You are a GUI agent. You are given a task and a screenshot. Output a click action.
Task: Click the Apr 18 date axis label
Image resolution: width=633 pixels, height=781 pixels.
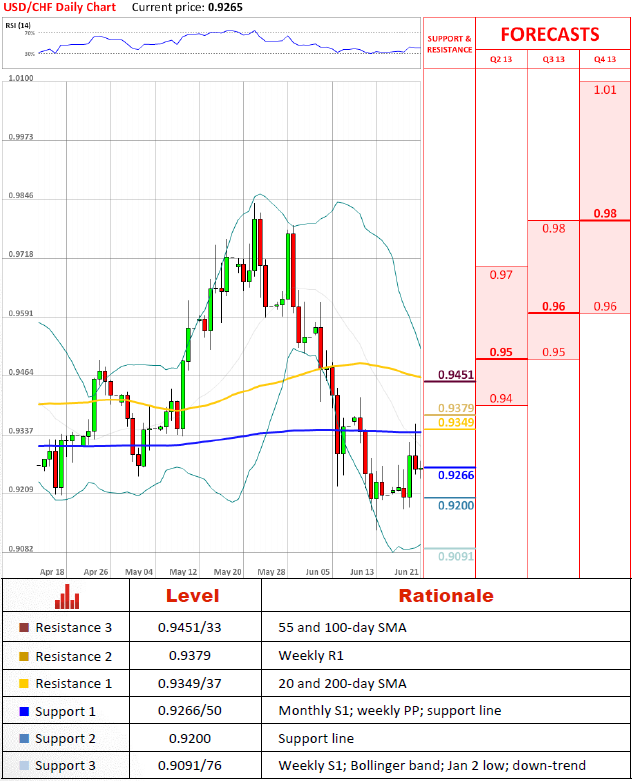coord(52,572)
